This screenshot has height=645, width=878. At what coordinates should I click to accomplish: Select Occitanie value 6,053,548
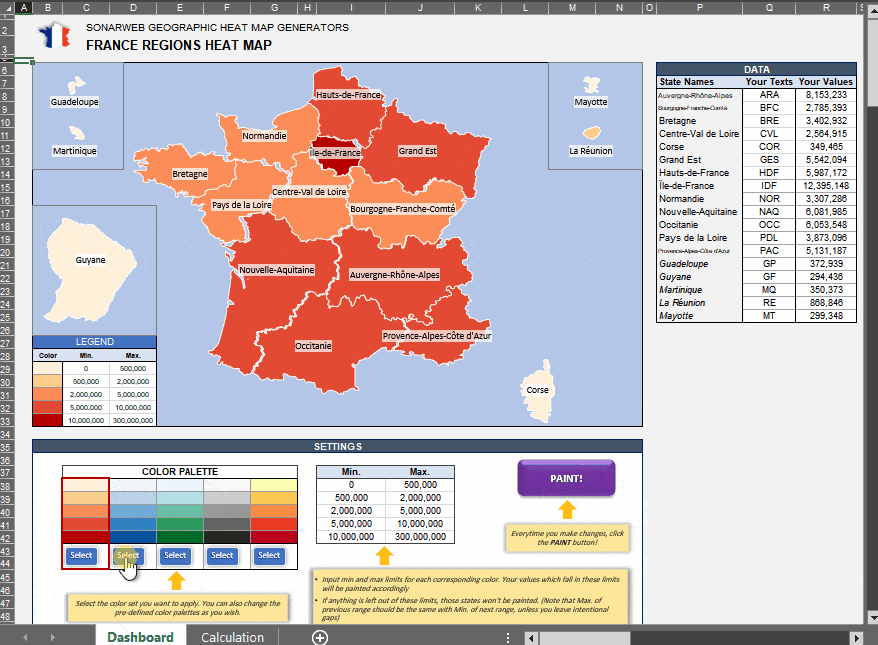tap(826, 225)
